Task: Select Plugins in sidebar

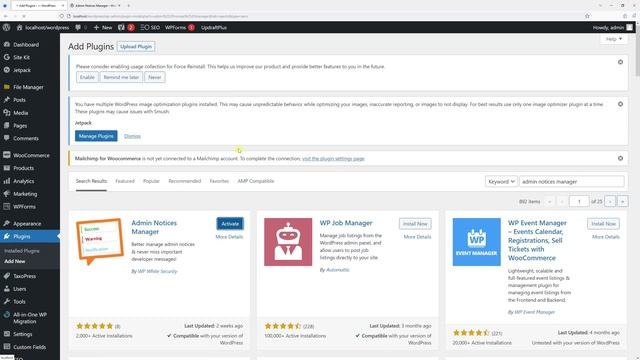Action: coord(30,236)
